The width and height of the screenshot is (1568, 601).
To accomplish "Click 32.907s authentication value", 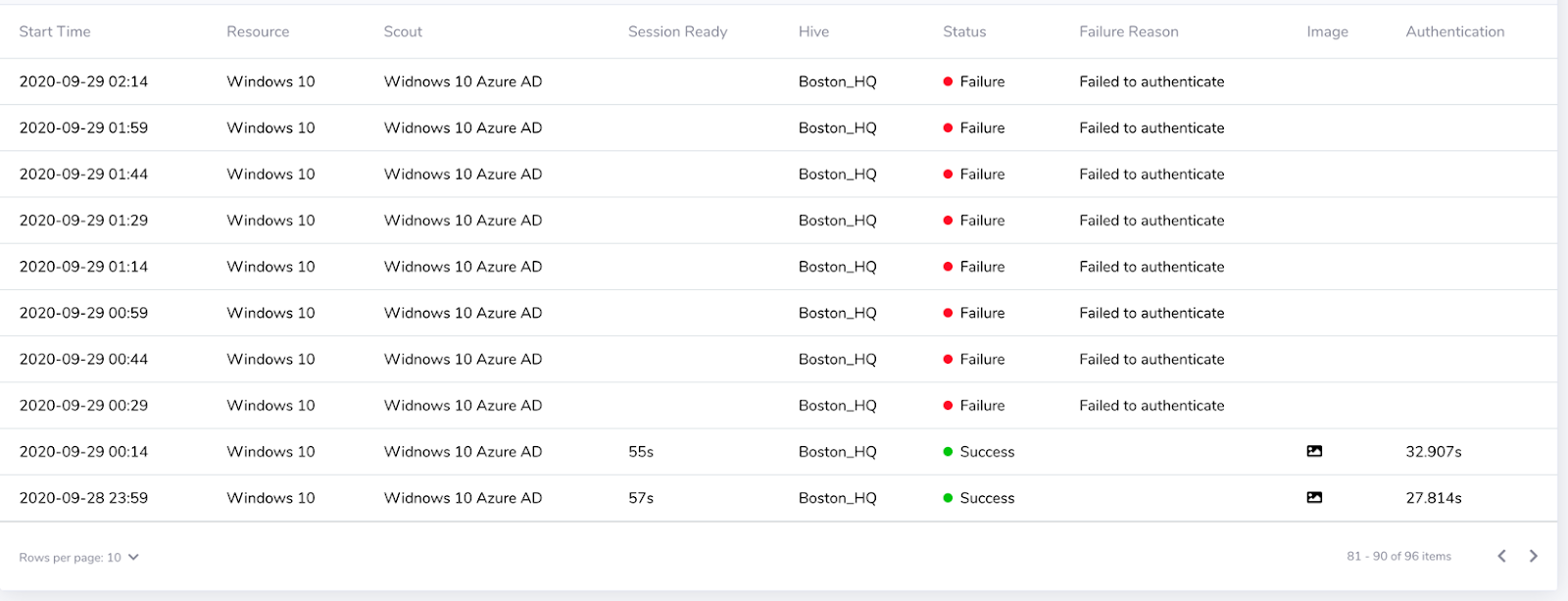I will [1433, 452].
